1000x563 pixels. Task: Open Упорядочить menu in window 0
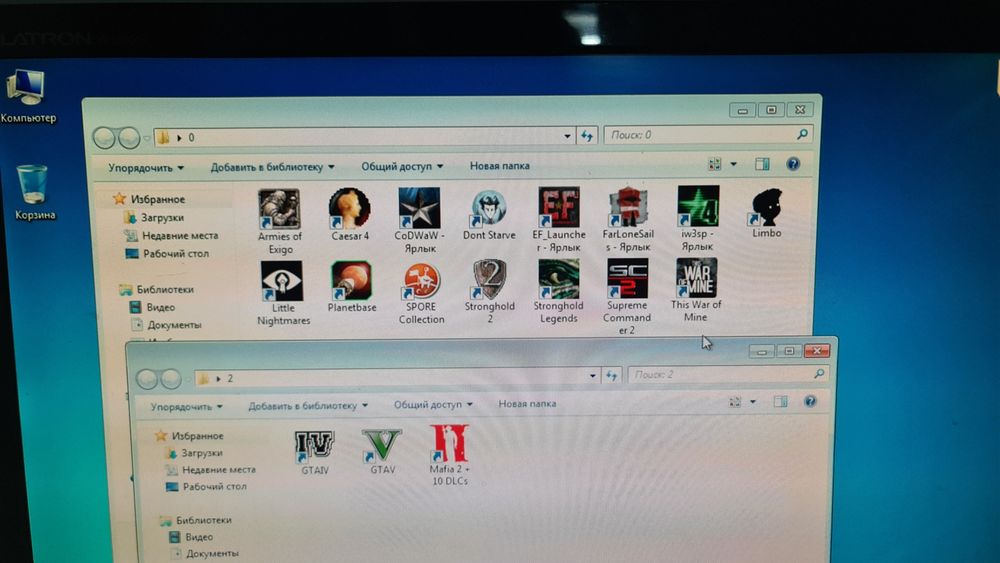click(146, 168)
